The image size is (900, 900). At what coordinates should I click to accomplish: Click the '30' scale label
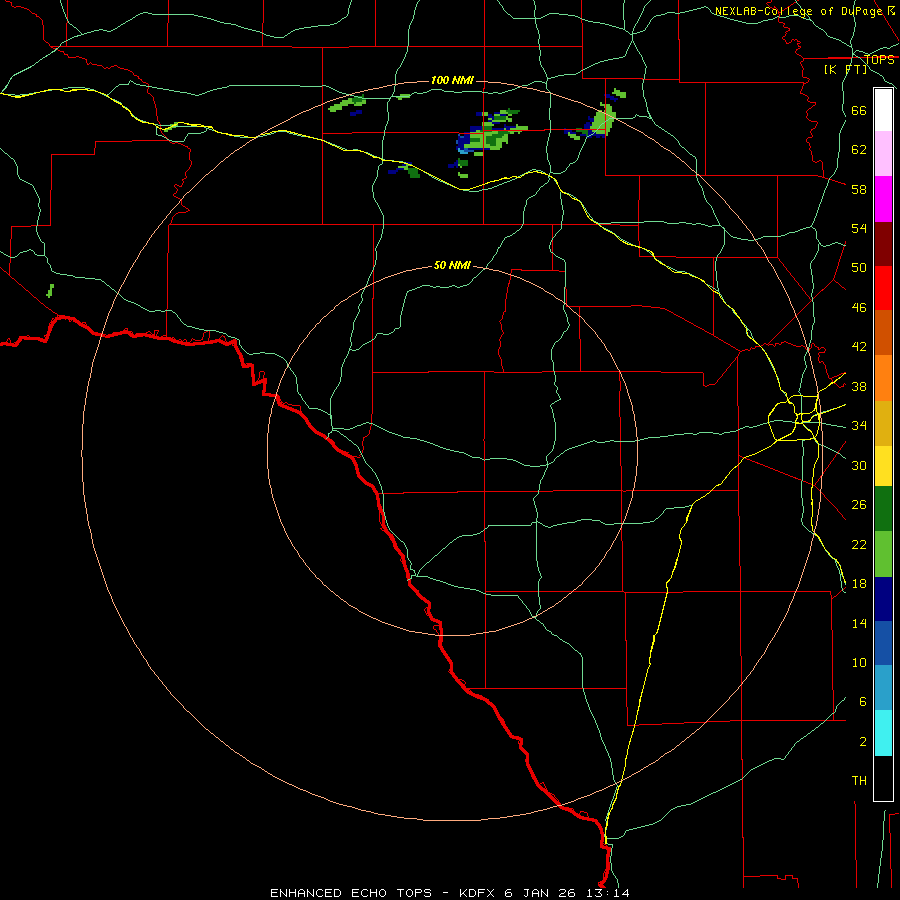click(x=859, y=465)
